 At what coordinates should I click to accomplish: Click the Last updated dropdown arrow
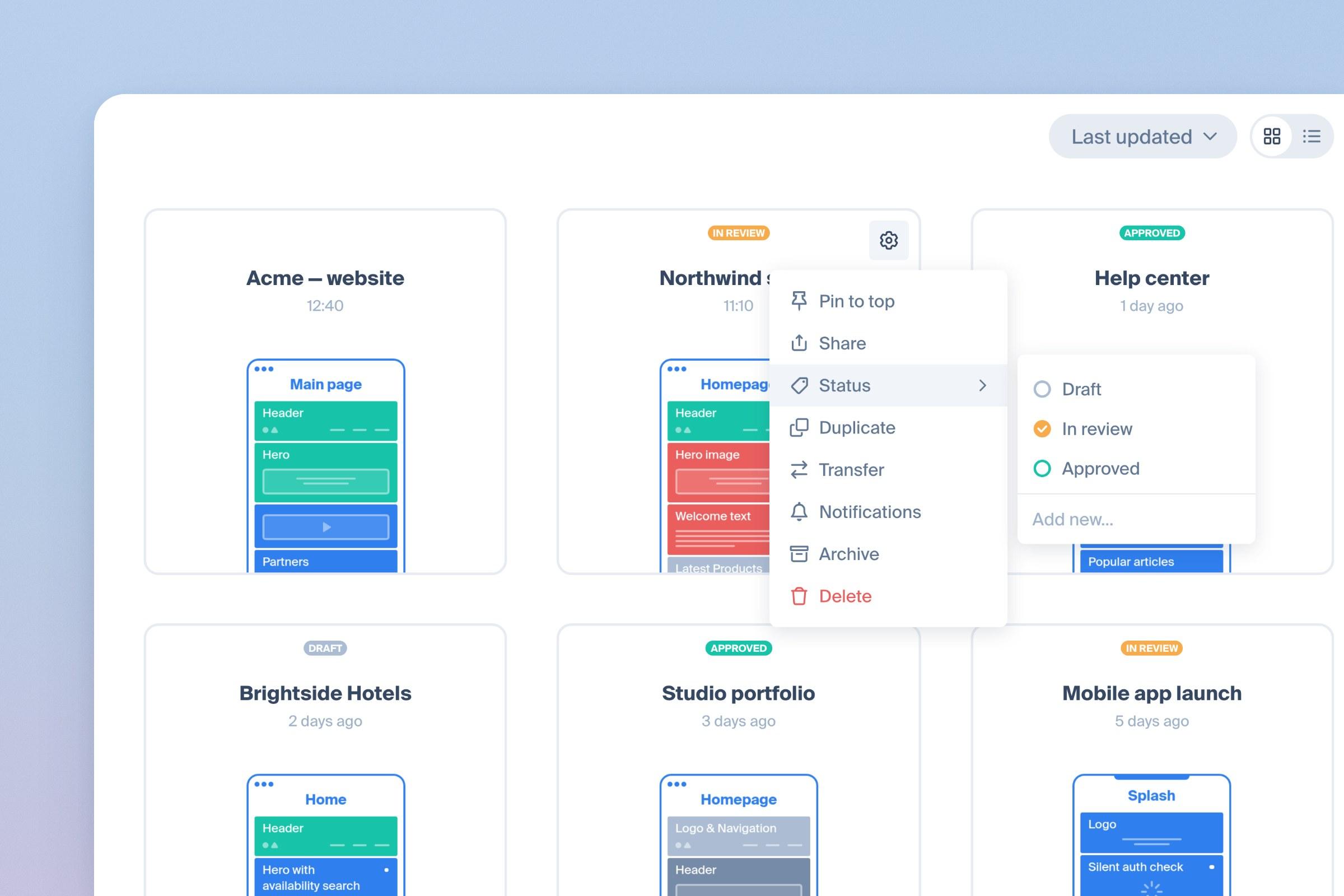click(1210, 137)
